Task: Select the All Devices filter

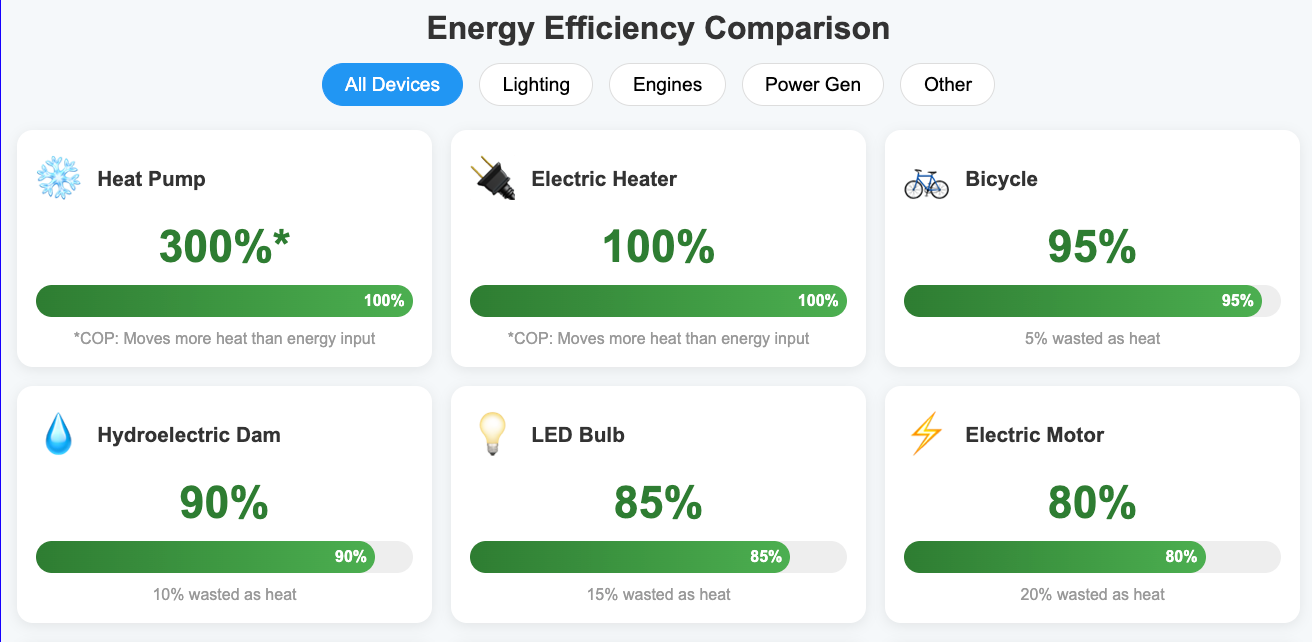Action: click(x=392, y=84)
